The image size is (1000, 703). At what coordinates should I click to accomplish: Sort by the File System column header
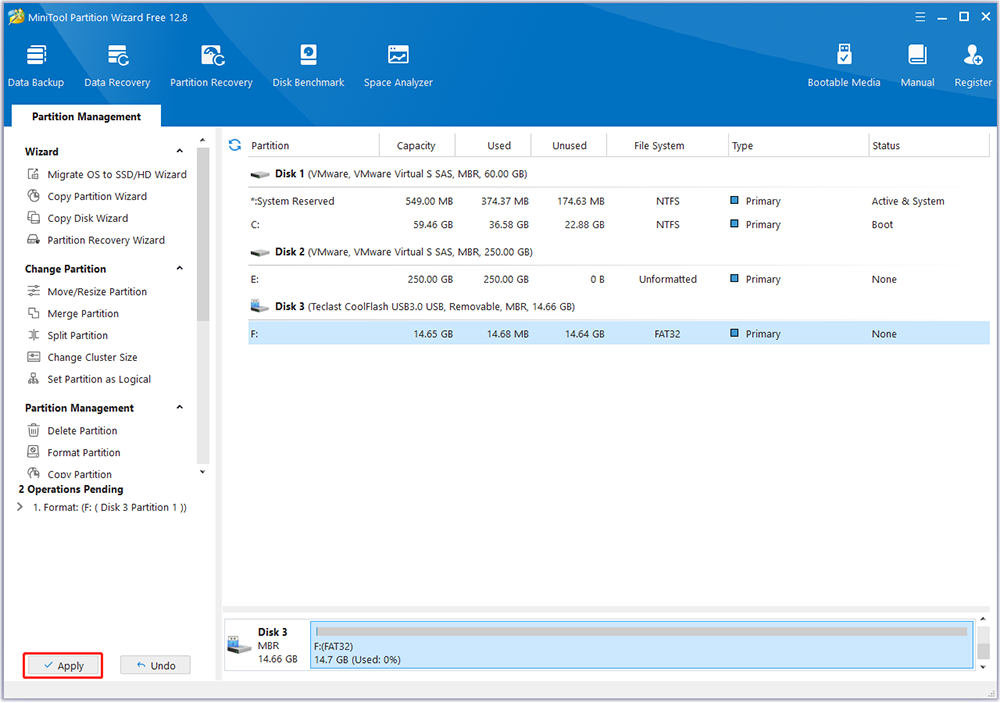667,145
